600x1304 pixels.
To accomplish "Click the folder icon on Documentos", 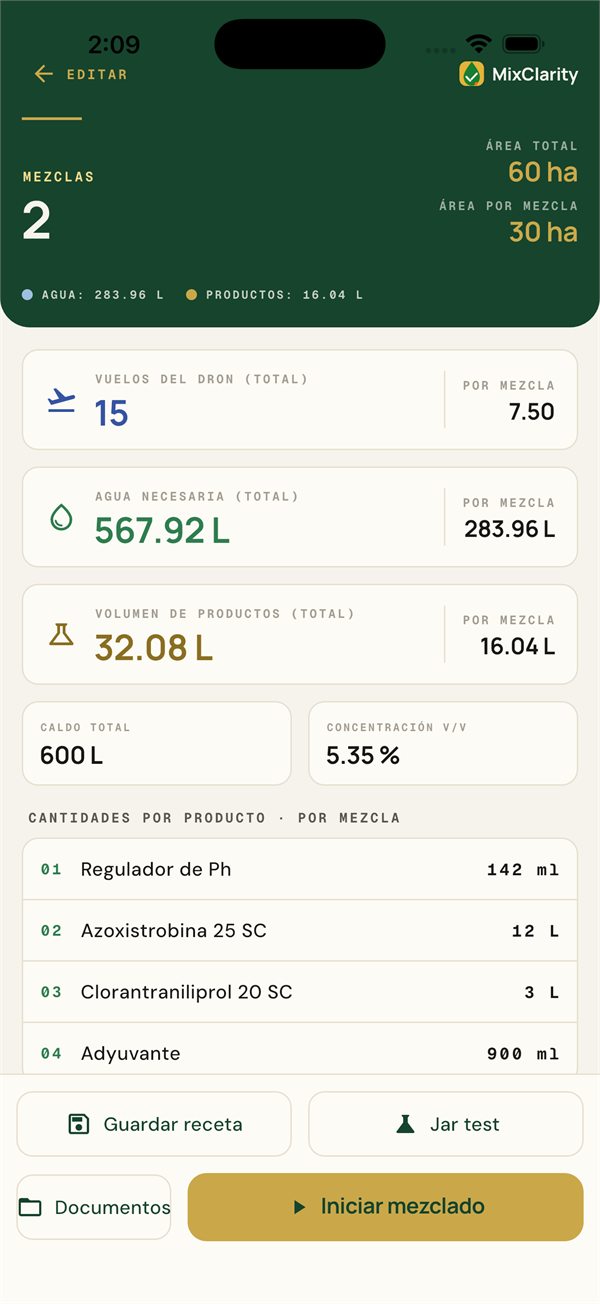I will (x=31, y=1207).
